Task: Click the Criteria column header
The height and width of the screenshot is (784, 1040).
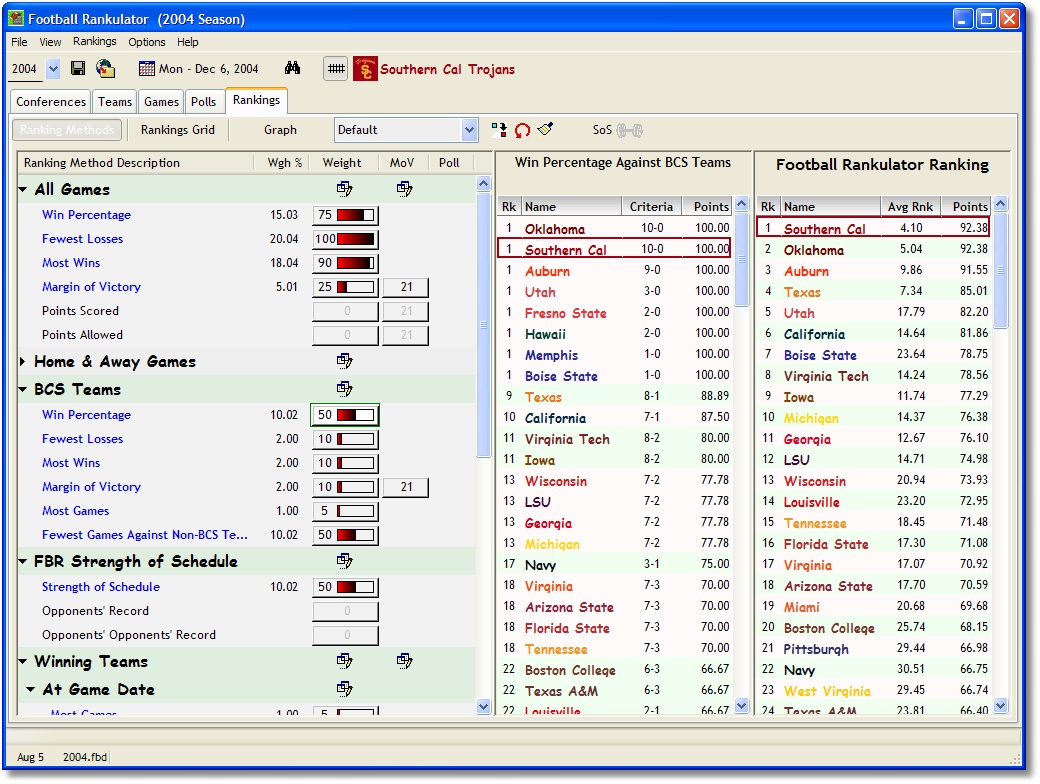Action: click(651, 206)
